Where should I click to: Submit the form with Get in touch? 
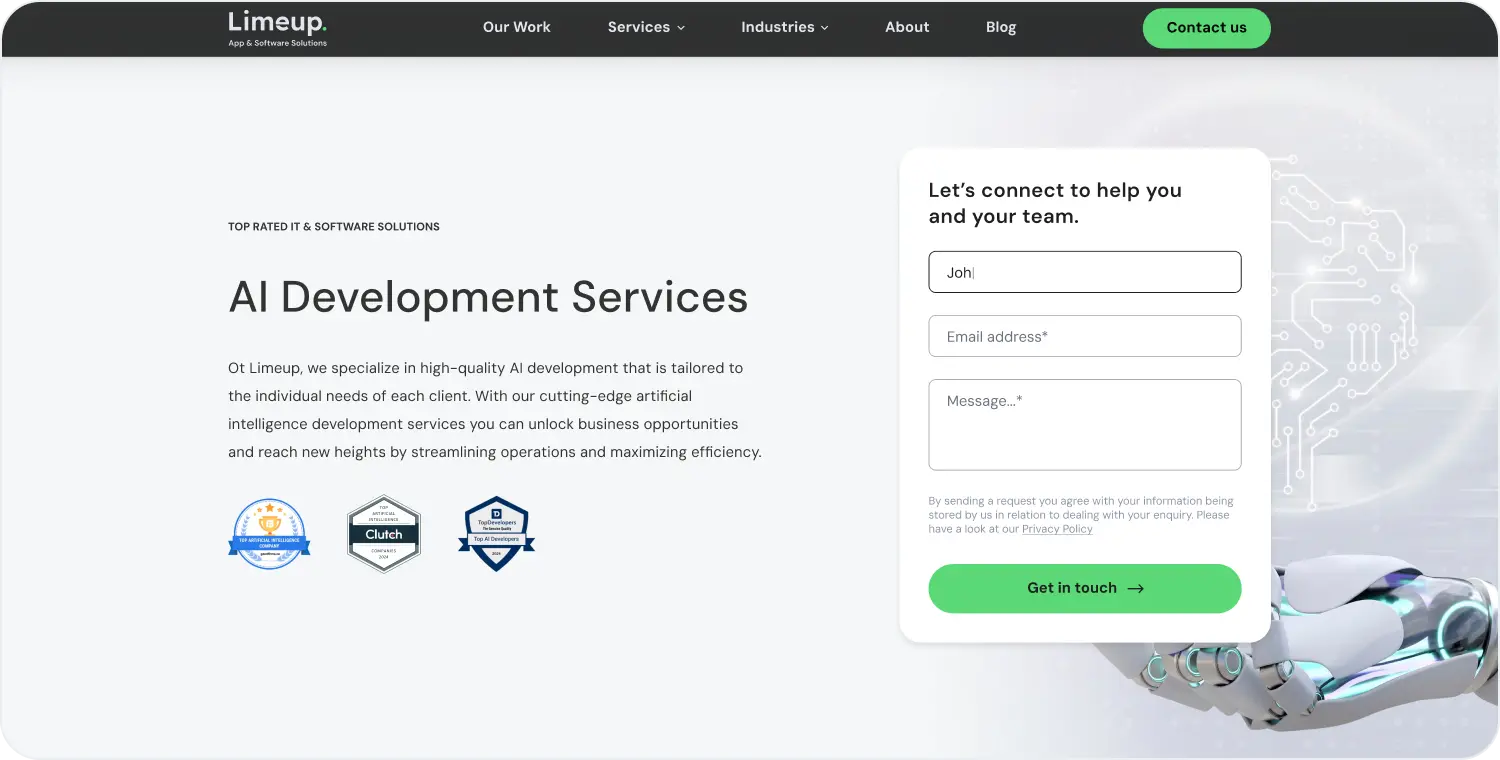[x=1071, y=588]
